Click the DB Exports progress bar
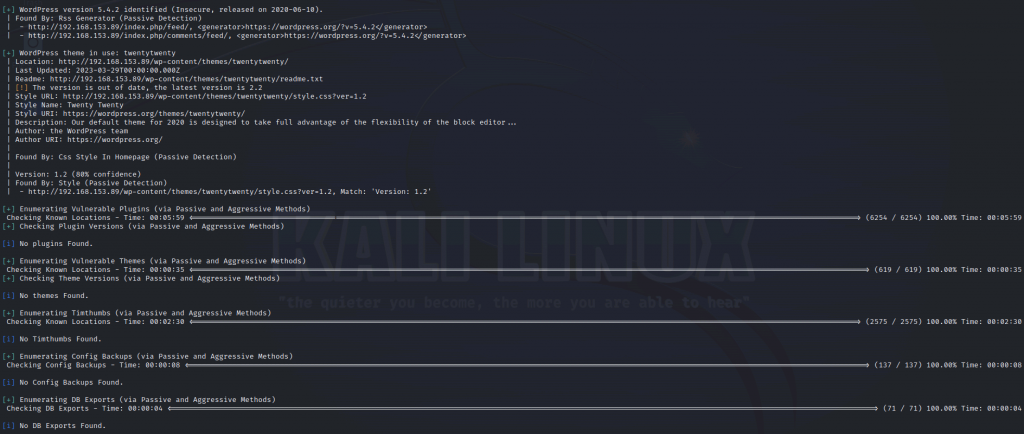The height and width of the screenshot is (434, 1024). coord(523,409)
